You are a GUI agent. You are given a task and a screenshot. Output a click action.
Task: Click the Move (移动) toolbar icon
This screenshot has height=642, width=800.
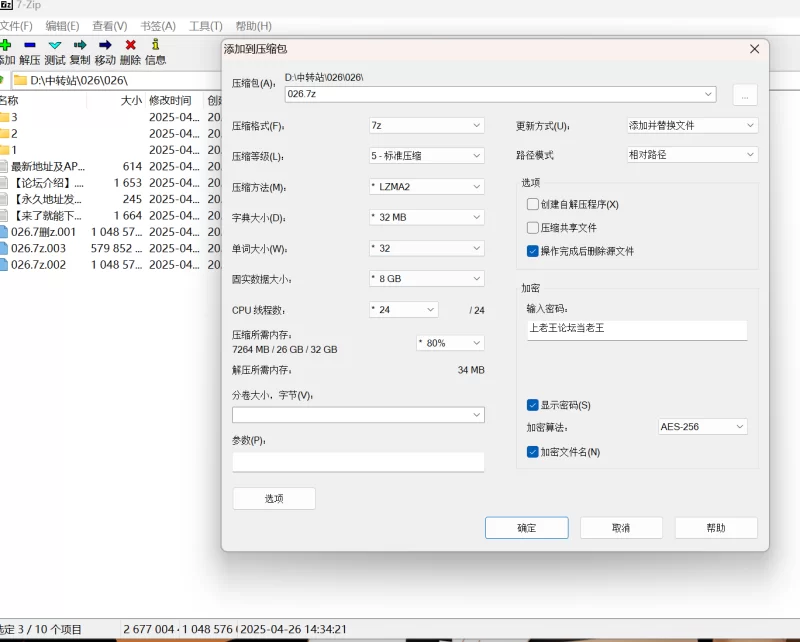[105, 45]
